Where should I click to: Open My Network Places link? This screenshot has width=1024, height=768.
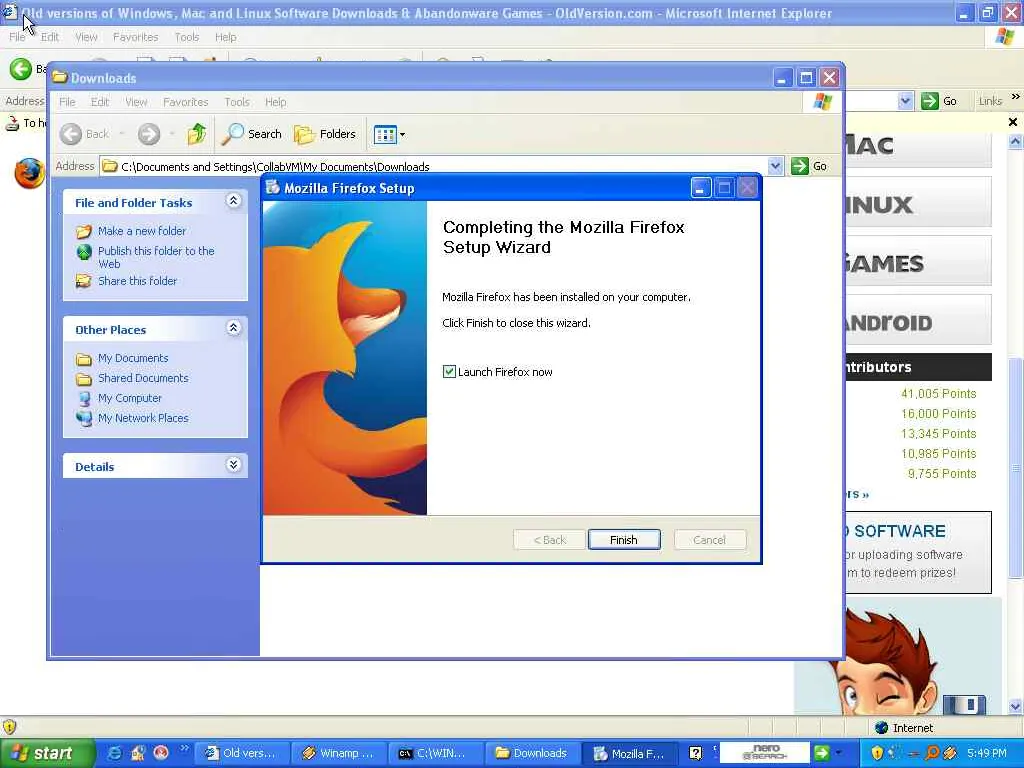(x=143, y=418)
